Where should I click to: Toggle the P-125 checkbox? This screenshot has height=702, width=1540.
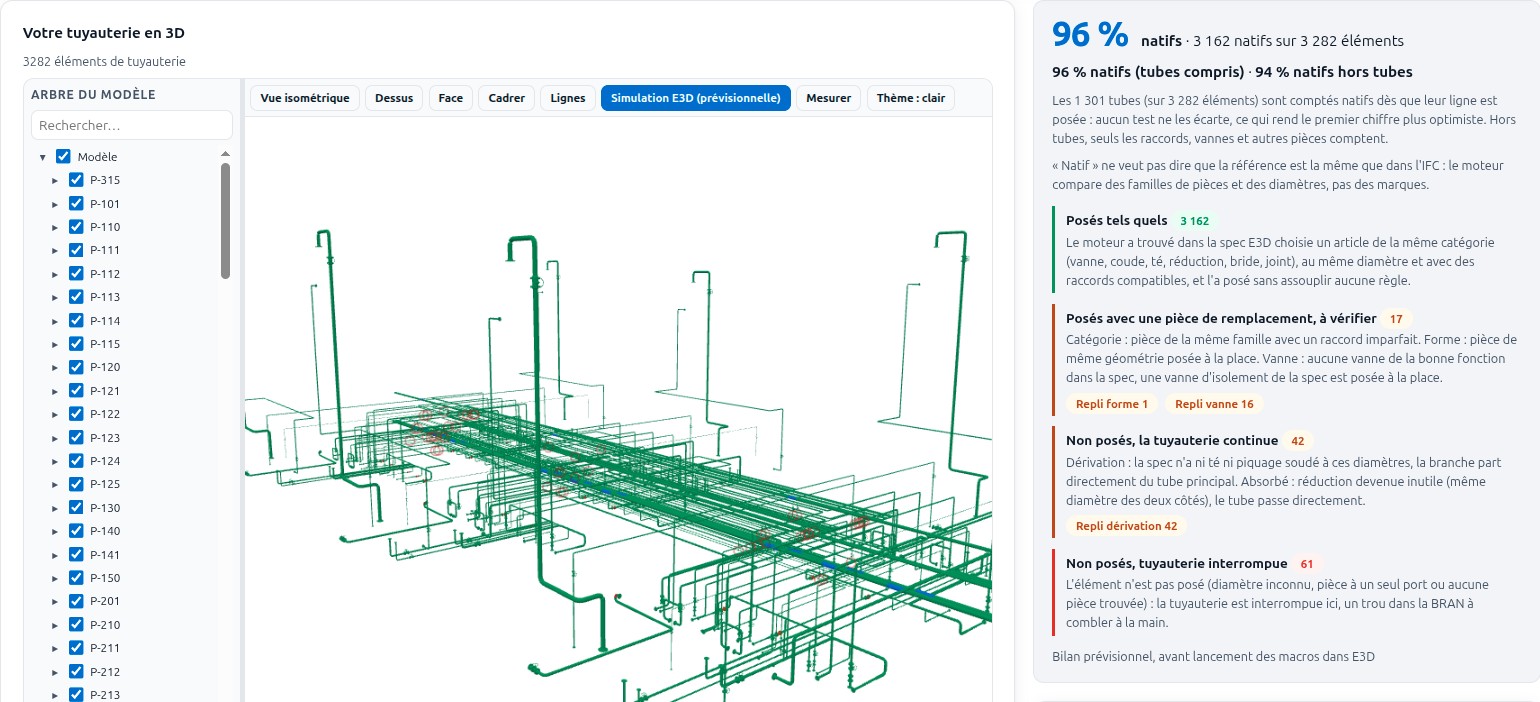click(x=76, y=484)
